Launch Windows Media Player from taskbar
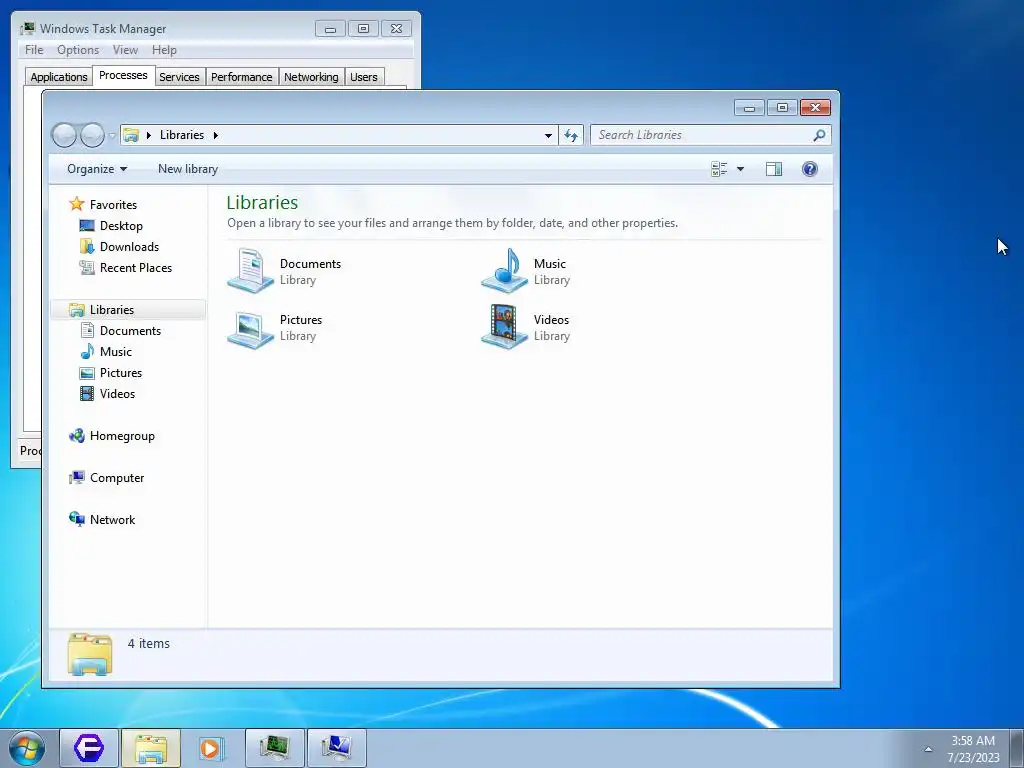1024x768 pixels. coord(212,748)
